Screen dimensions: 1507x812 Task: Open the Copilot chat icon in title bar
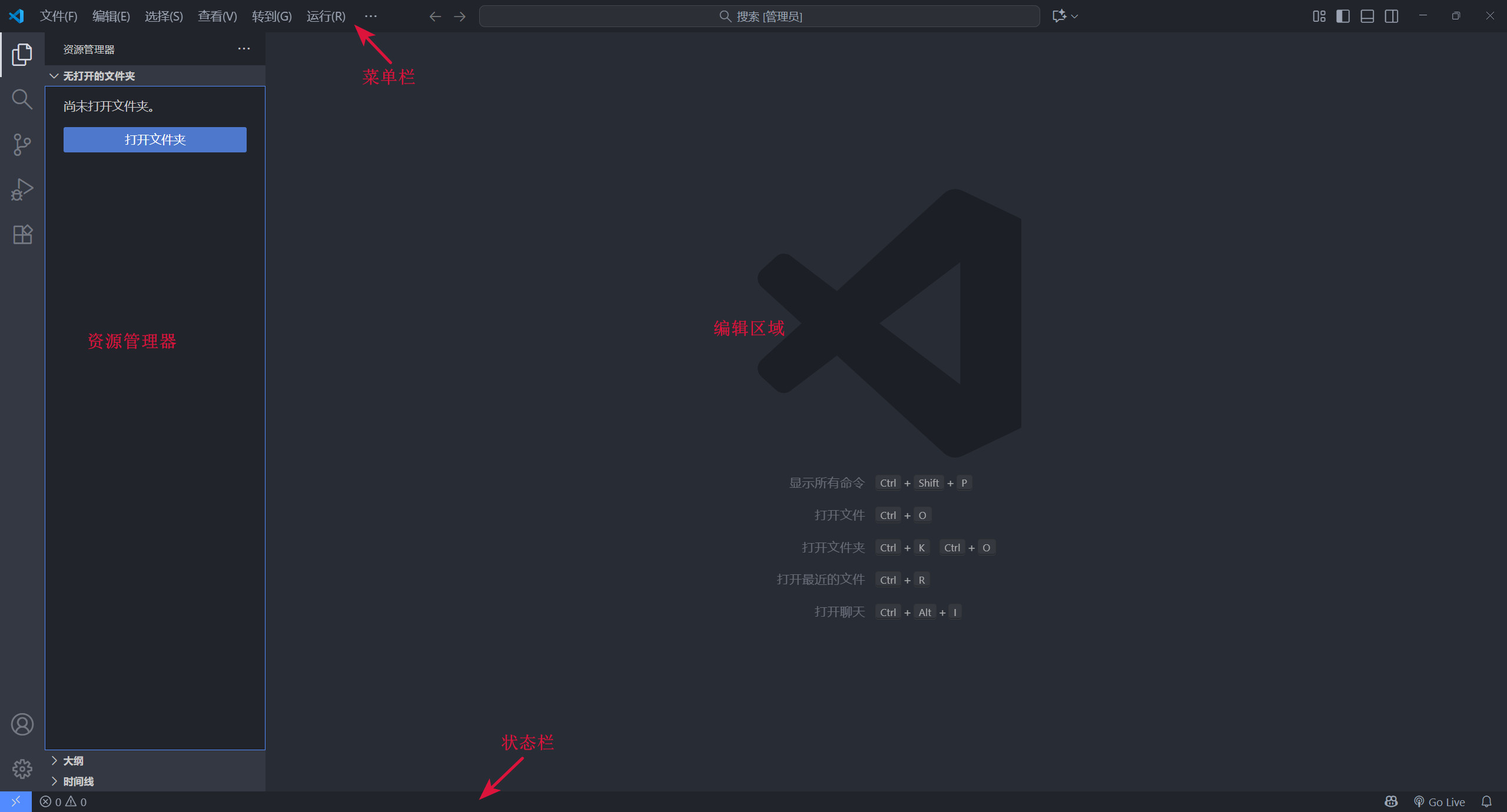[1059, 16]
